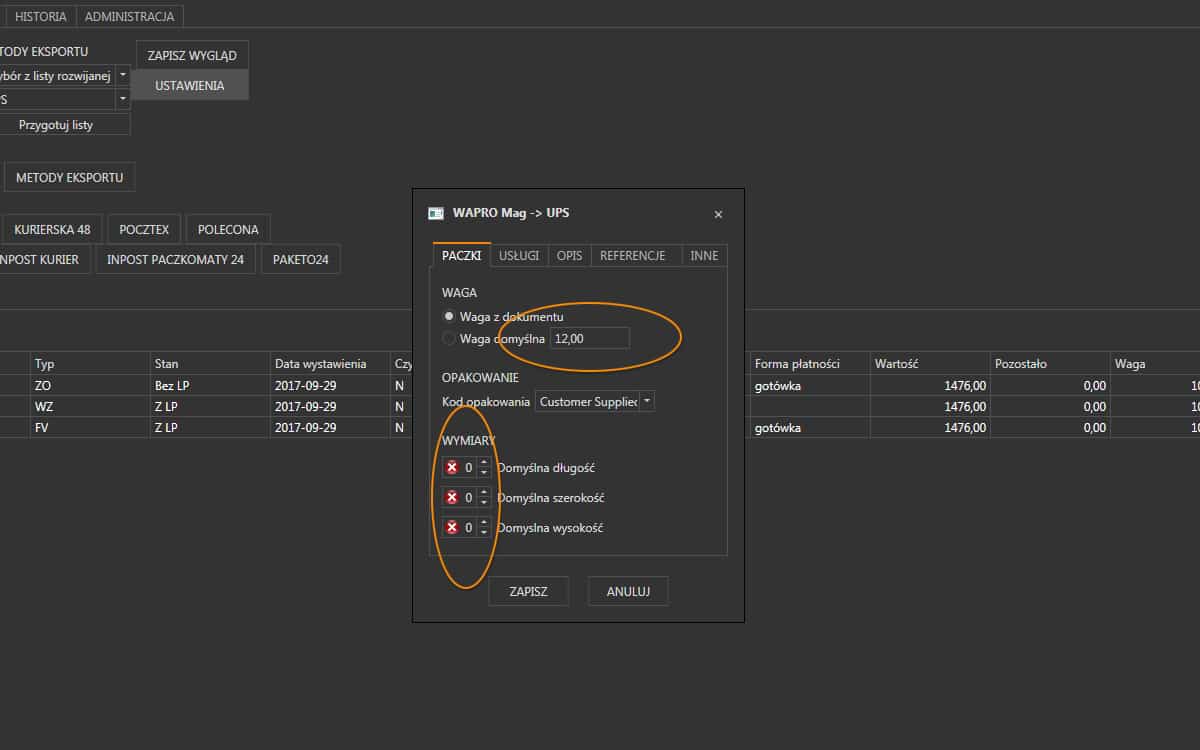
Task: Click the 'Bez LP' Stan cell
Action: (210, 385)
